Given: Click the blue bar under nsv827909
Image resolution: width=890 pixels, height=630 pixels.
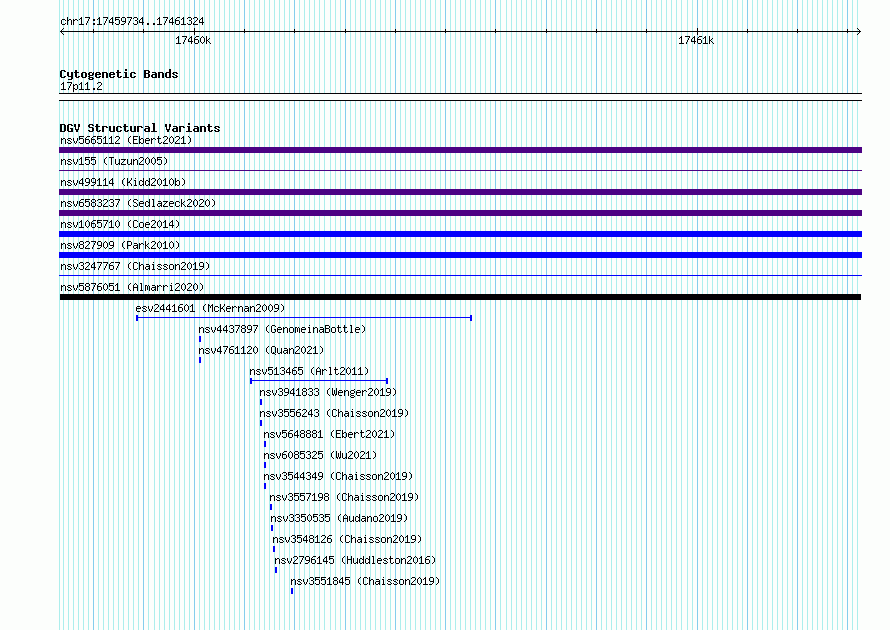Looking at the screenshot, I should point(460,255).
